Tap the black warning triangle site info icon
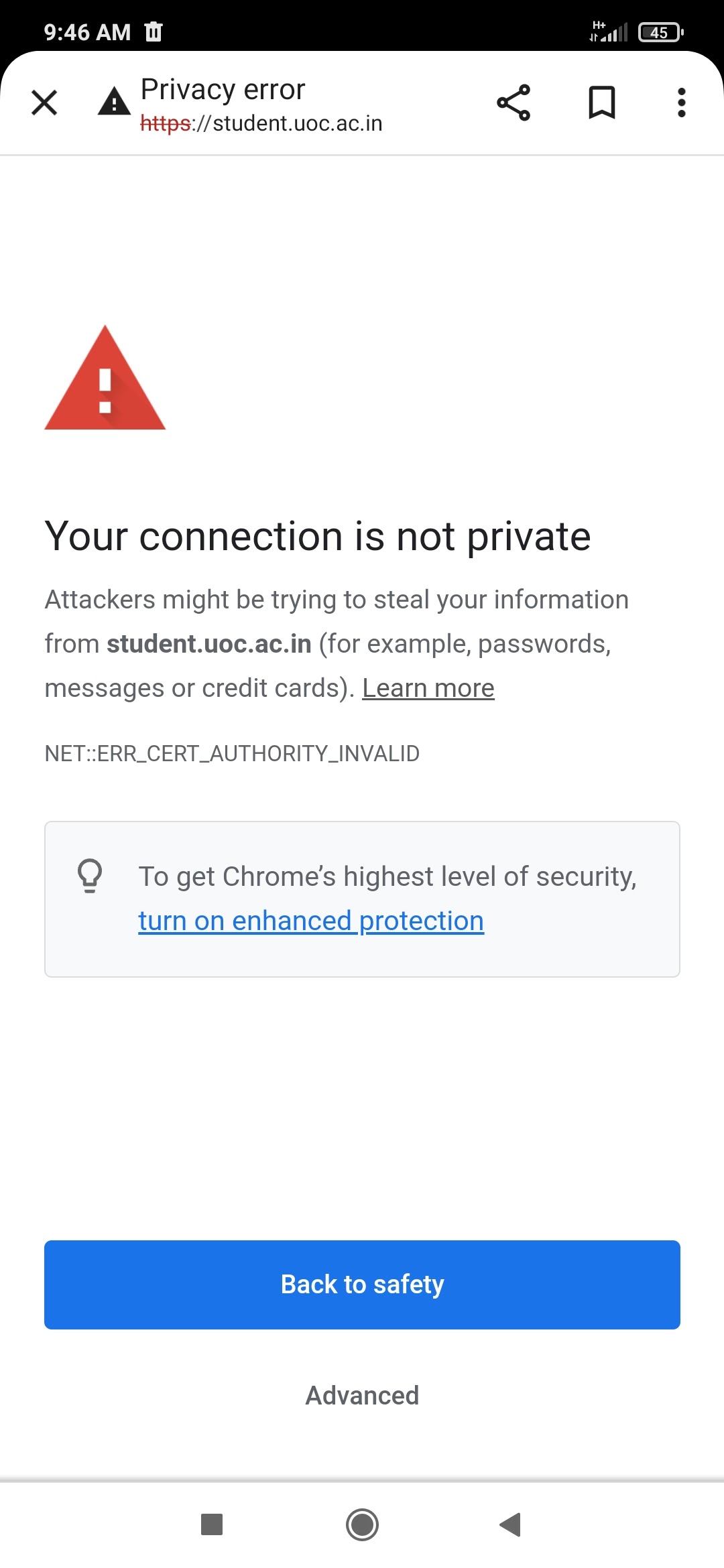 pos(114,102)
